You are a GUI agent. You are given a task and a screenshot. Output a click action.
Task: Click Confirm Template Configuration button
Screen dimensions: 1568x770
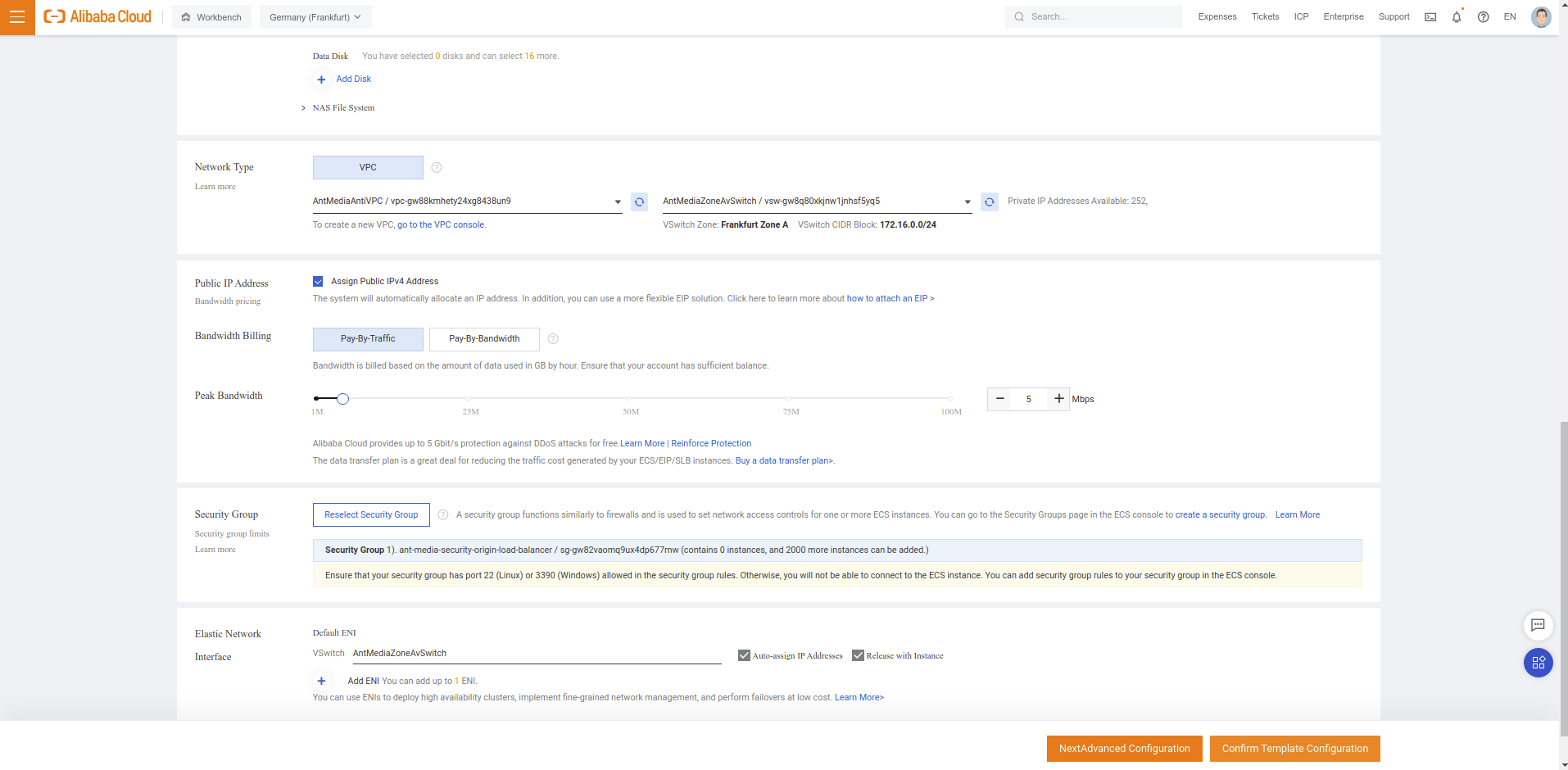point(1294,749)
